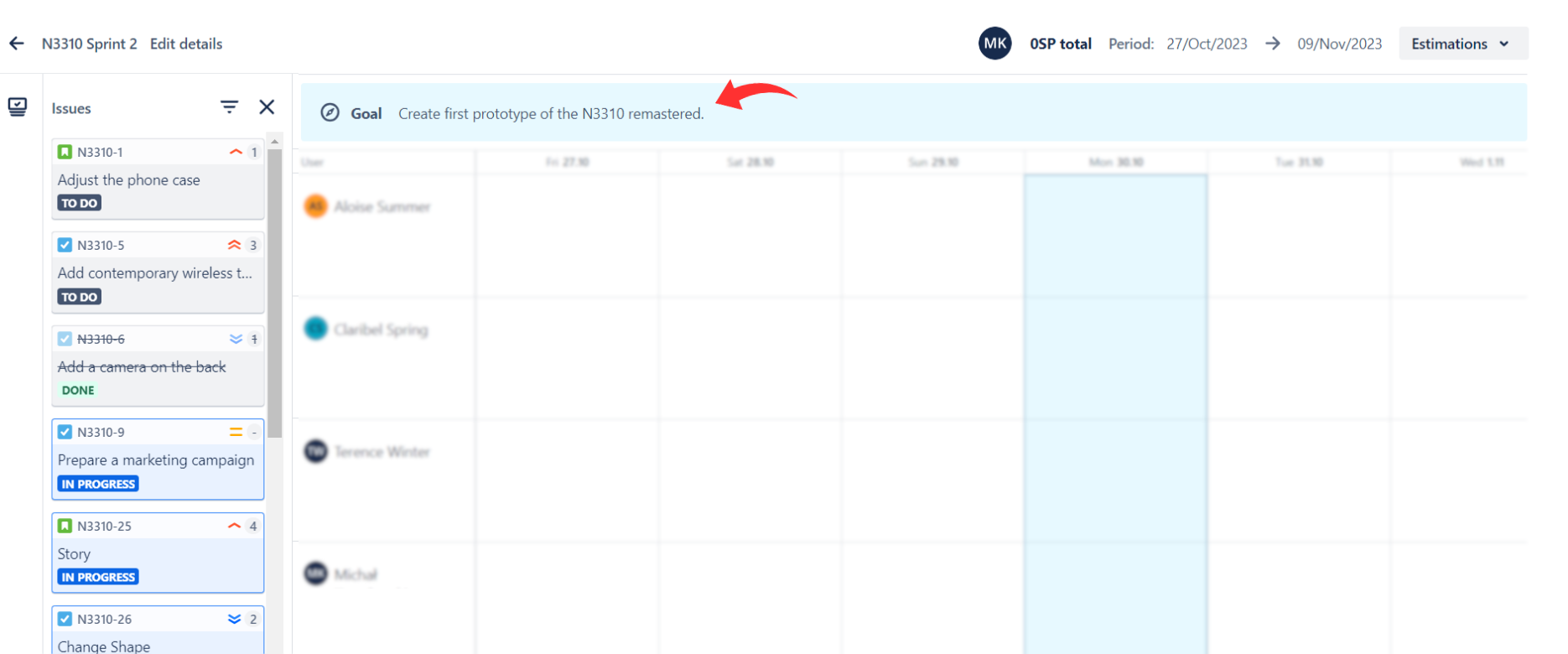This screenshot has width=1568, height=654.
Task: Click low priority icon on N3310-26
Action: point(234,619)
